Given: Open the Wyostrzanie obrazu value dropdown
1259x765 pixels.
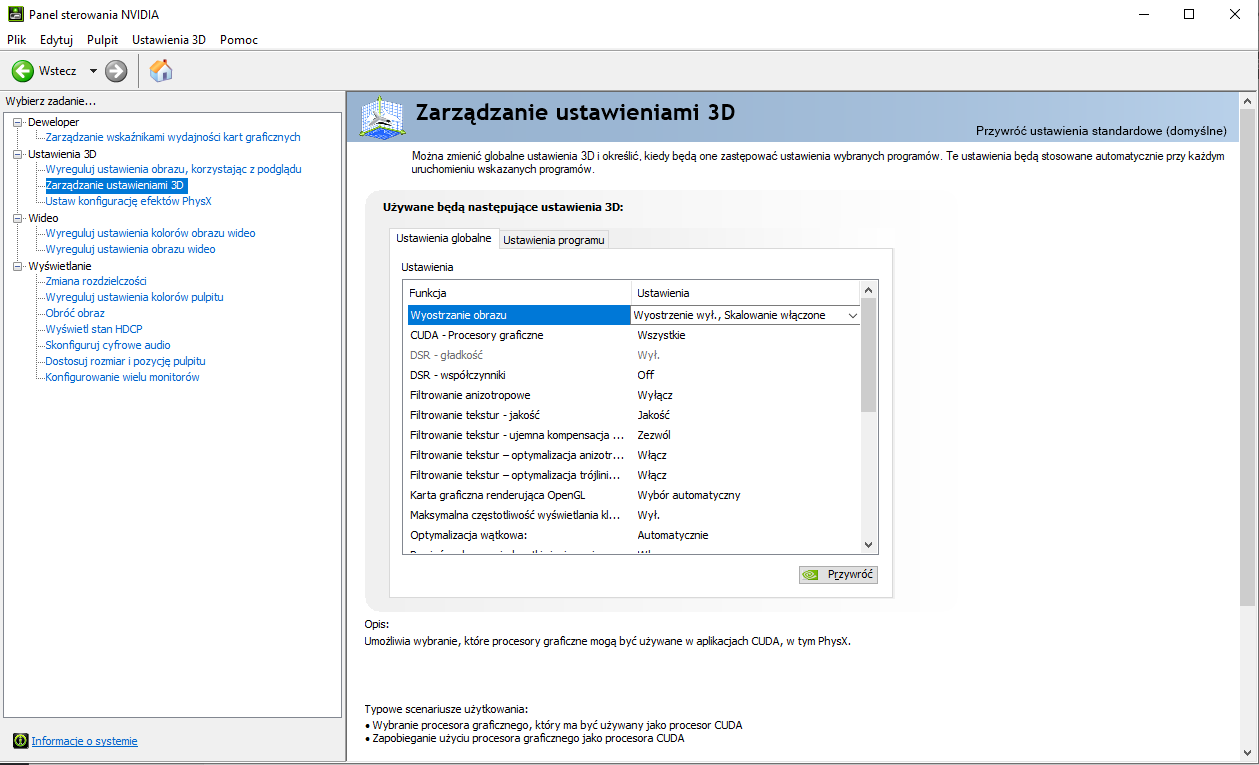Looking at the screenshot, I should point(852,315).
